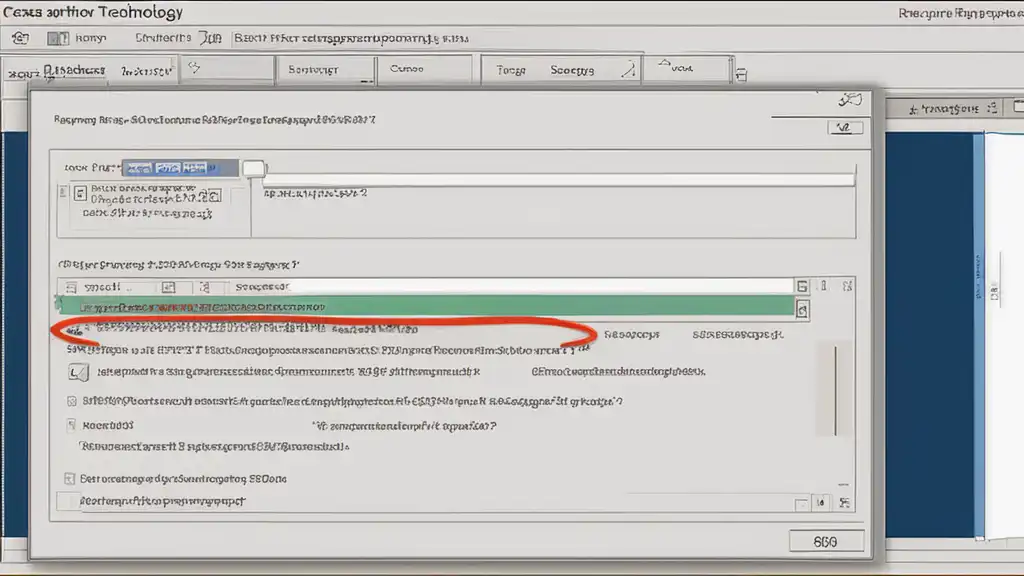The width and height of the screenshot is (1024, 576).
Task: Click the Seneeesr column header
Action: [263, 287]
